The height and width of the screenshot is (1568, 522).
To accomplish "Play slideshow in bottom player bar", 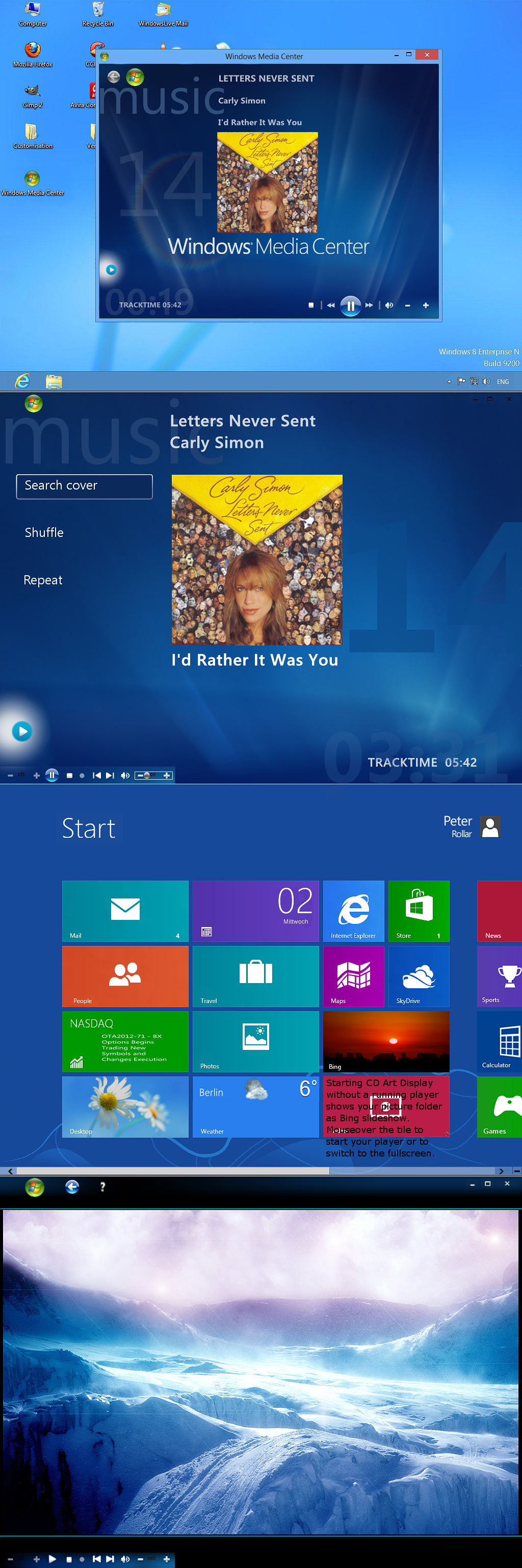I will [x=53, y=1559].
